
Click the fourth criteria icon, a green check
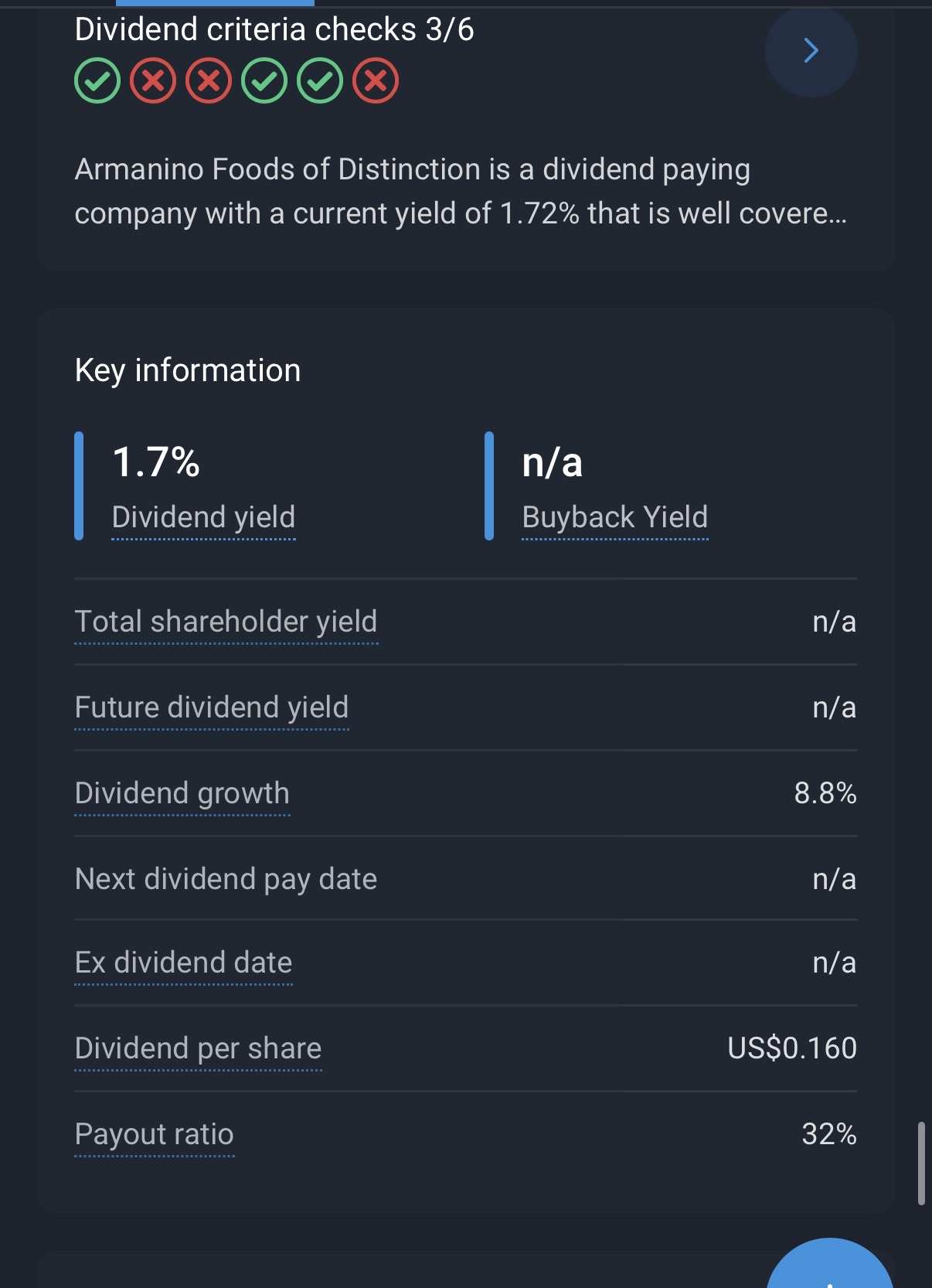[264, 81]
